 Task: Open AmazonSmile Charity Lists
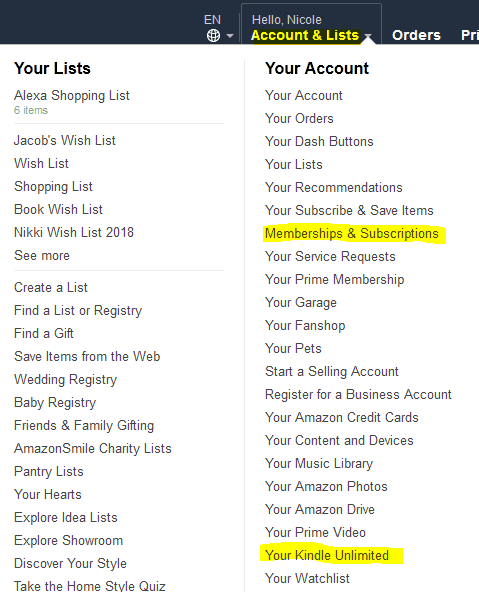93,449
